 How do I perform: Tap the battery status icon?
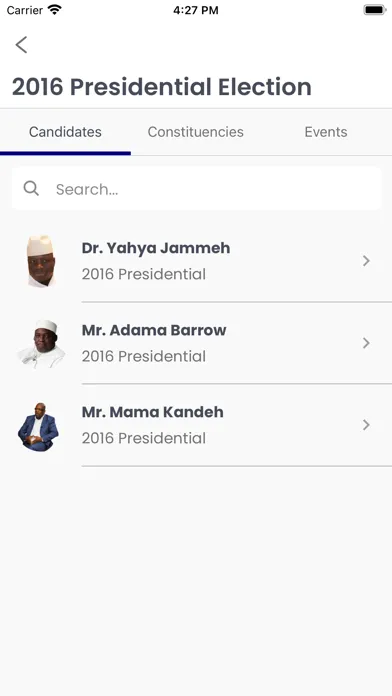pyautogui.click(x=375, y=10)
